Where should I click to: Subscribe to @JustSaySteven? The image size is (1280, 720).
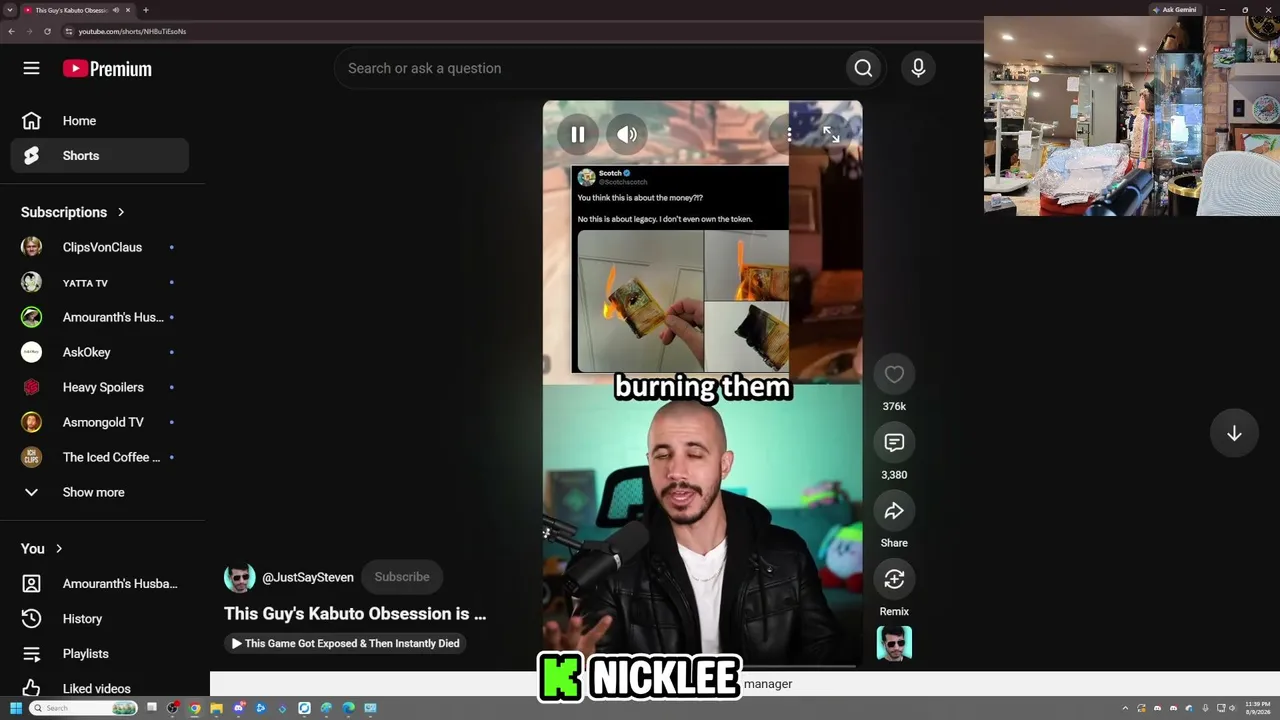point(402,577)
